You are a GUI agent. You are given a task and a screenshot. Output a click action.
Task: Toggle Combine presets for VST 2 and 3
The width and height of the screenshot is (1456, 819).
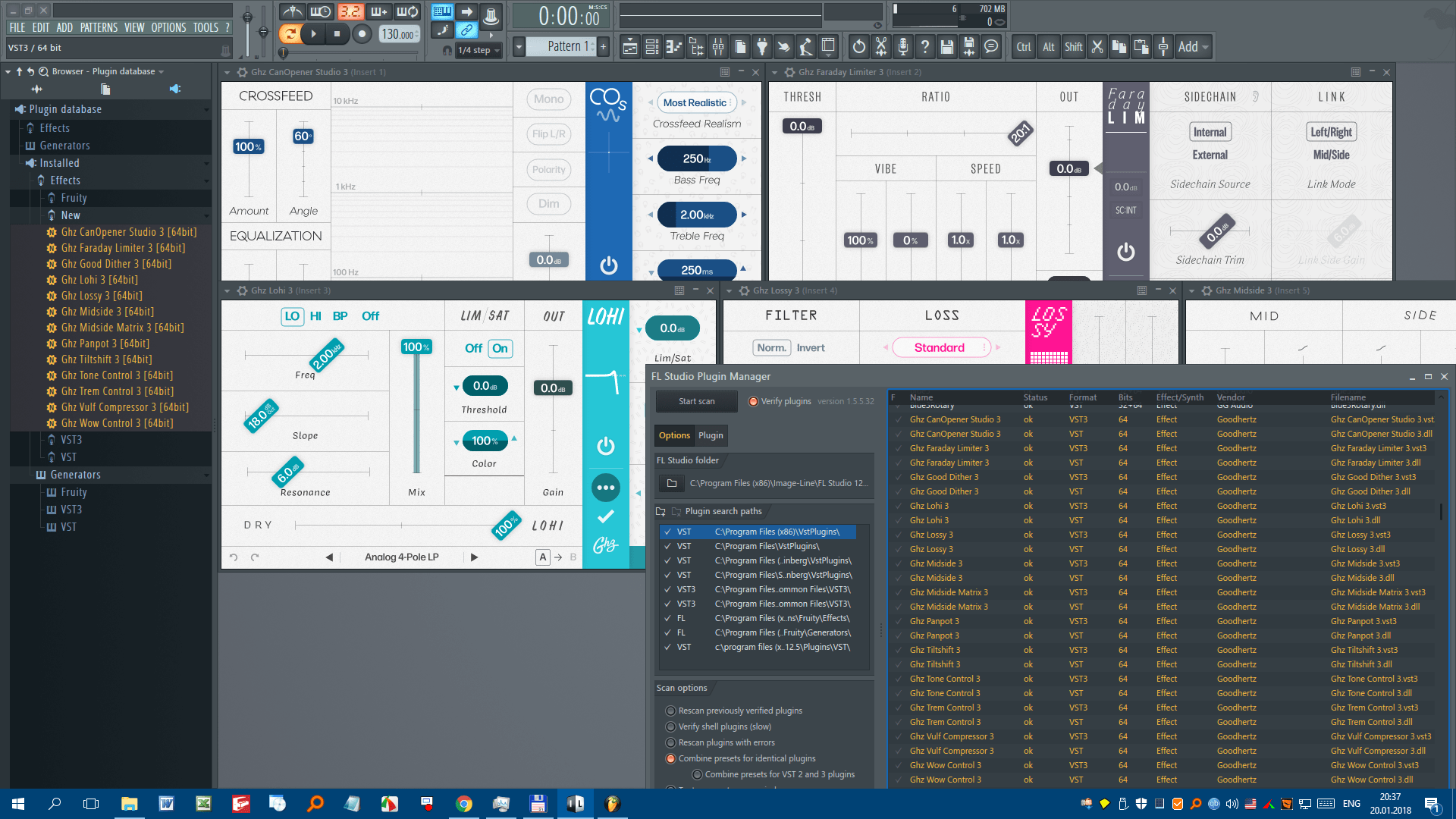click(697, 775)
